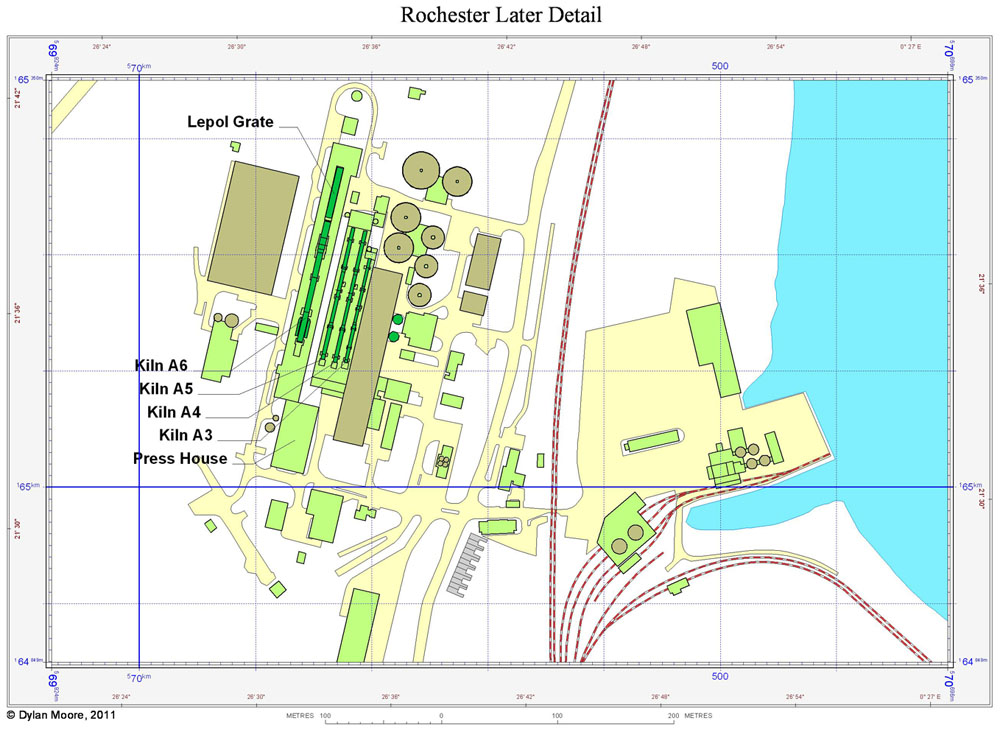Screen dimensions: 1000x732
Task: Click the Rochester Later Detail title
Action: 501,16
